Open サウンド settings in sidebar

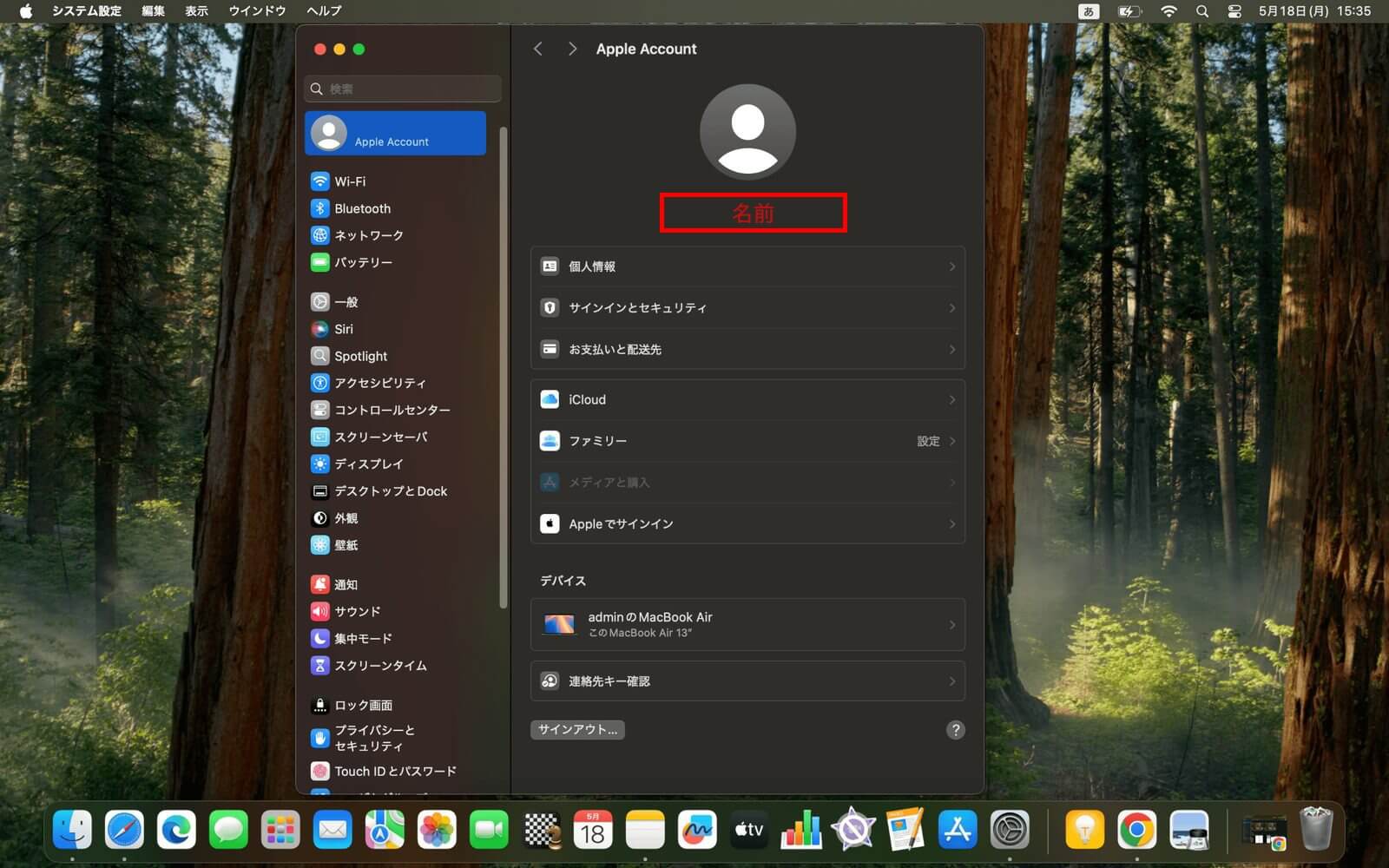coord(396,612)
